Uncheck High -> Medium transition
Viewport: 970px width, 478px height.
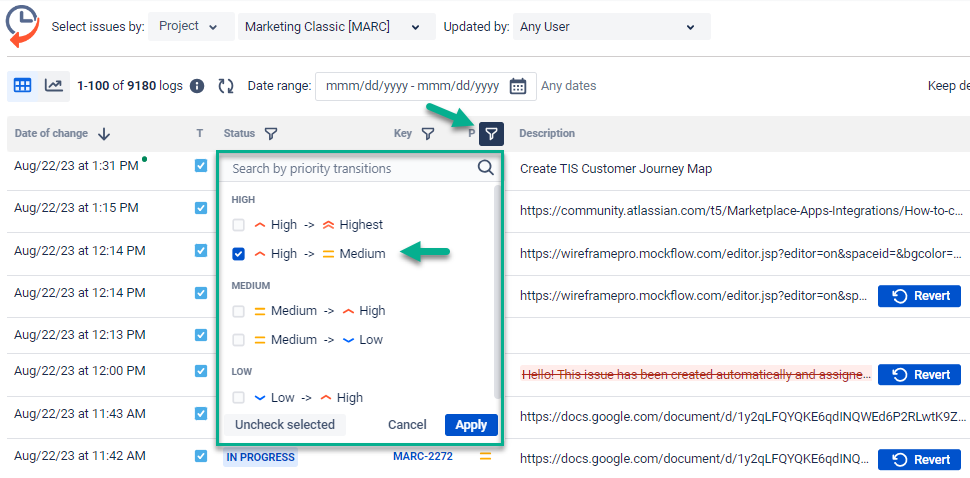239,254
